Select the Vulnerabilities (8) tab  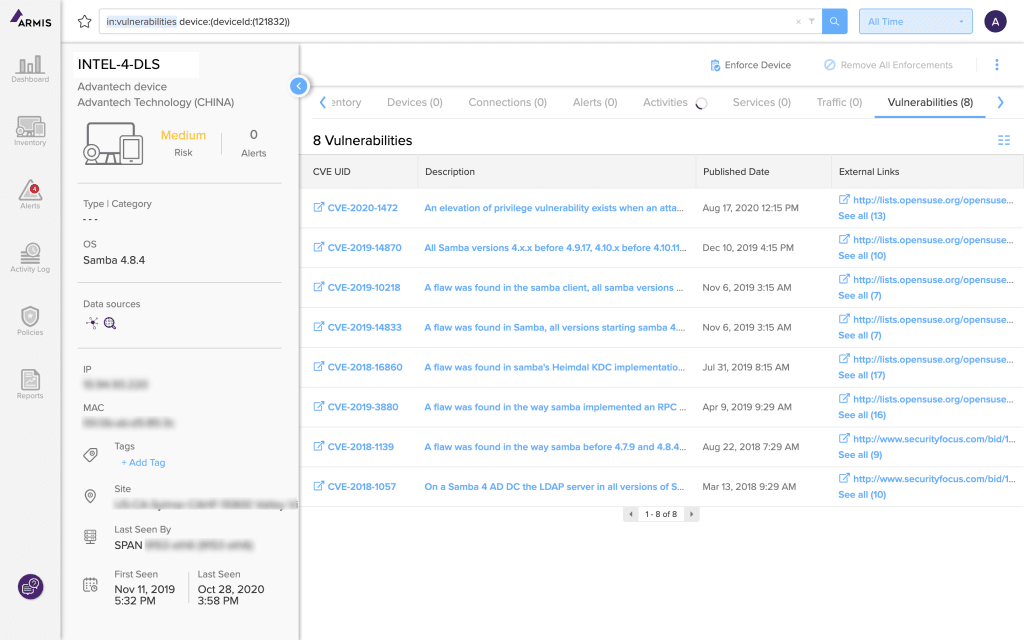[930, 103]
